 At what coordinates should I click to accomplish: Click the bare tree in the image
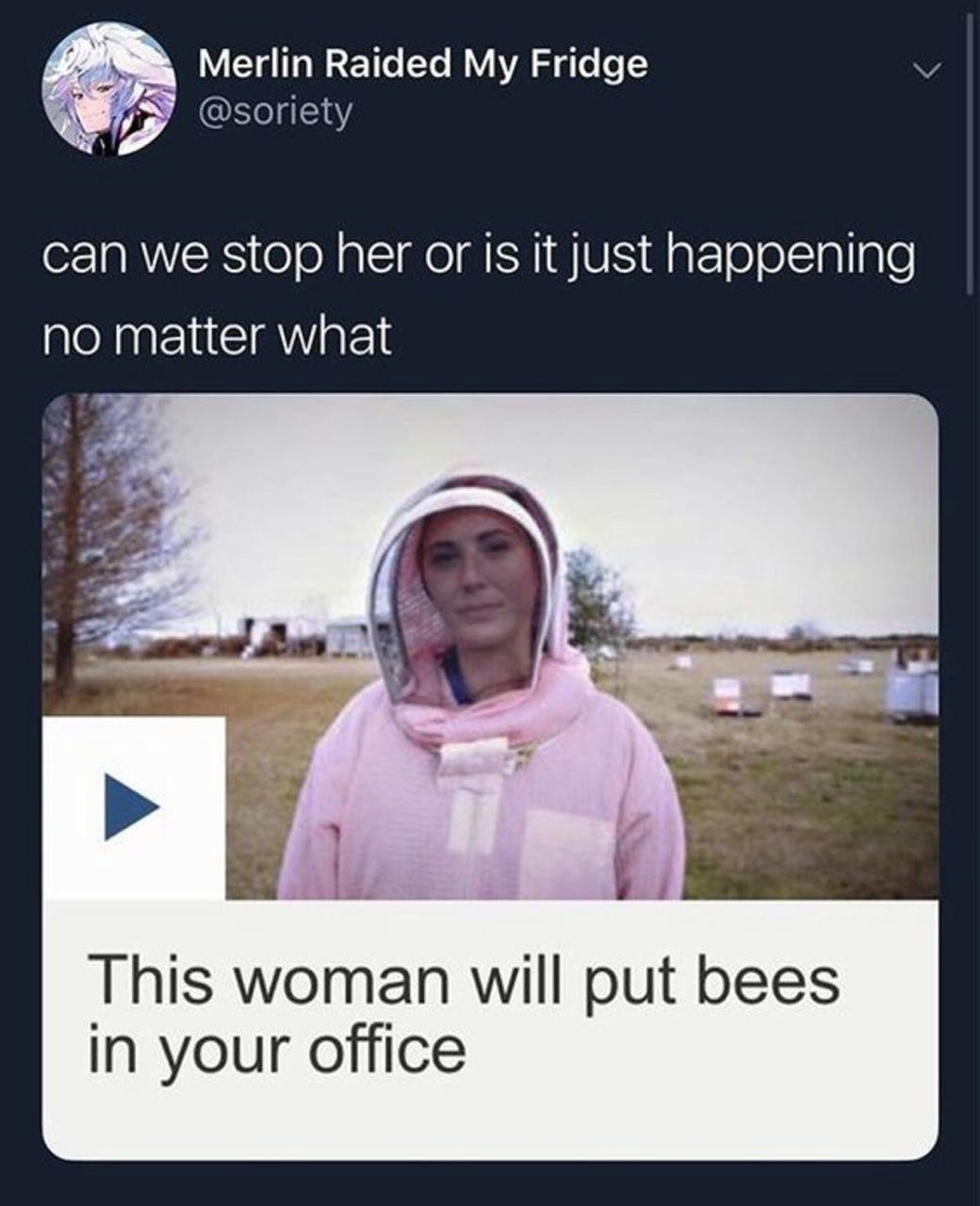(x=106, y=539)
